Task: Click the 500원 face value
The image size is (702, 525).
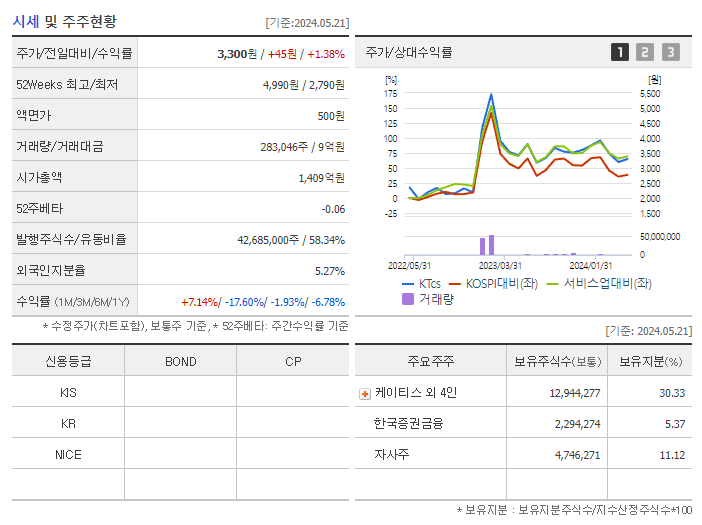Action: pyautogui.click(x=331, y=116)
